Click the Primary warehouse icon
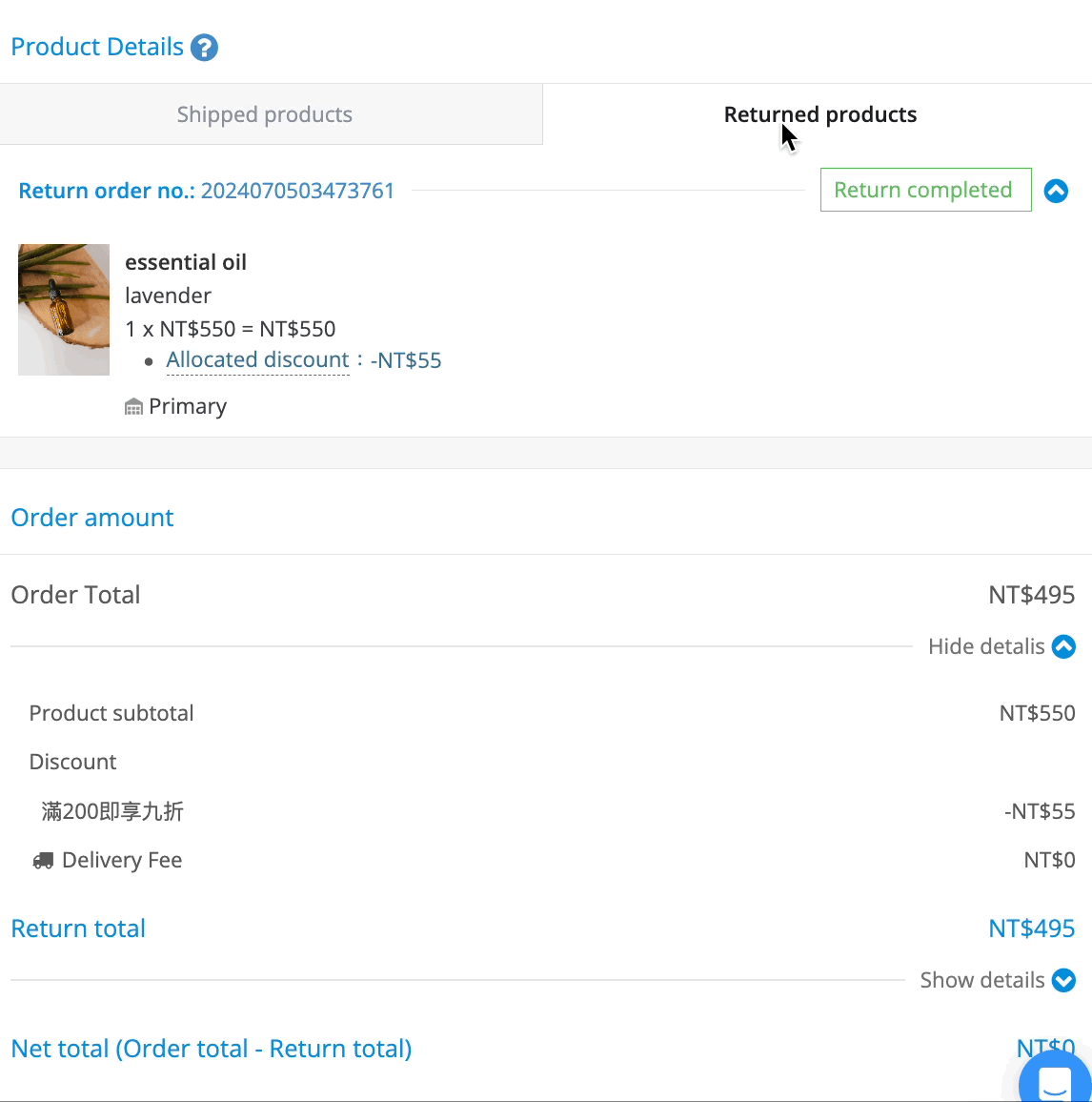This screenshot has width=1092, height=1102. point(133,407)
